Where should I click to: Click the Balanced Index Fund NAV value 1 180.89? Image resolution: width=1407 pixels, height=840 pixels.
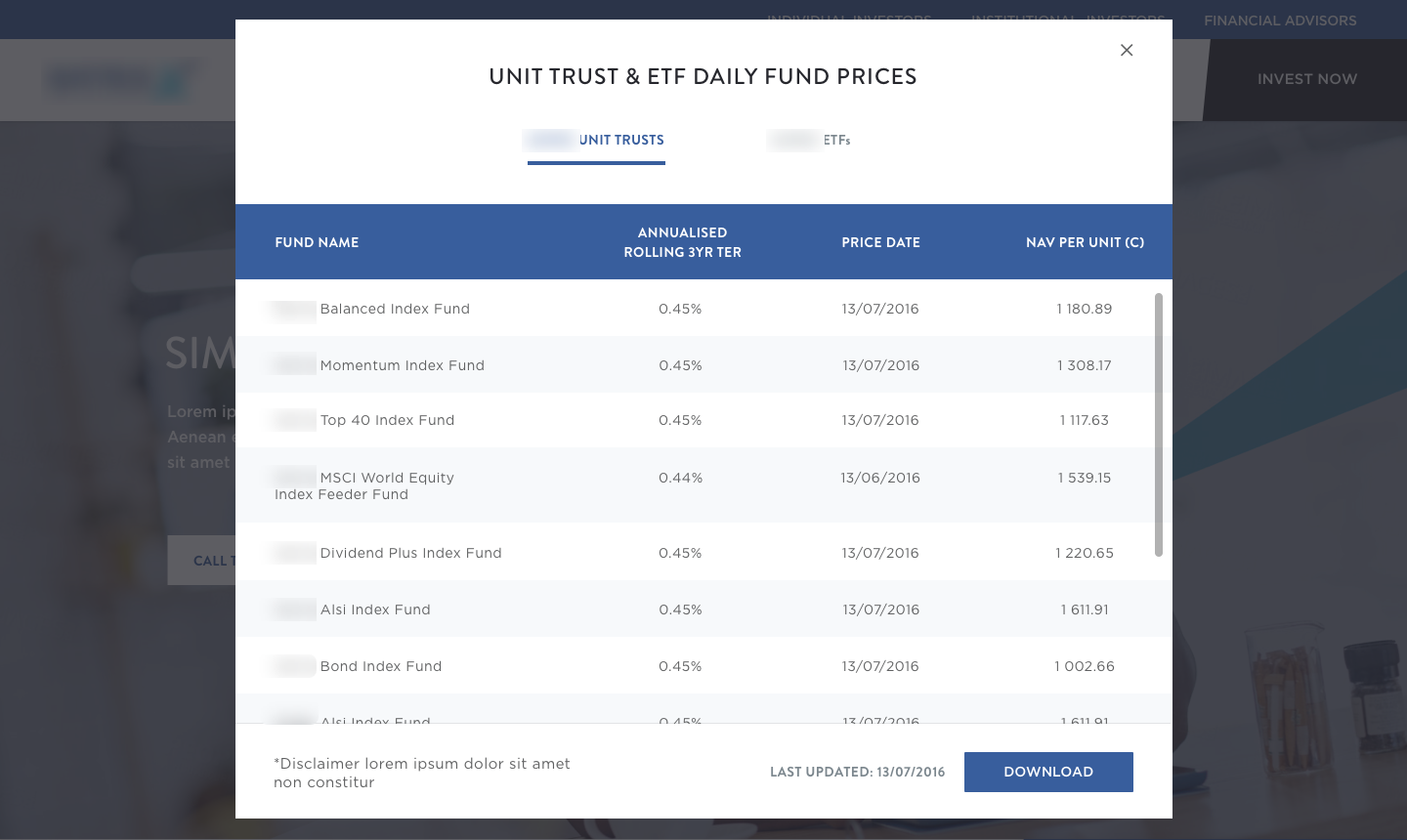click(1085, 309)
